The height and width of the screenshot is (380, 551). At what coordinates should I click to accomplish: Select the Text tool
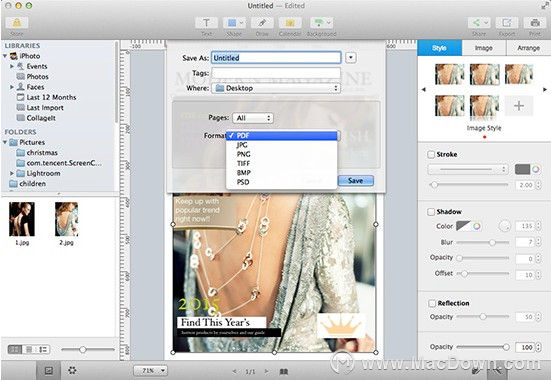206,23
